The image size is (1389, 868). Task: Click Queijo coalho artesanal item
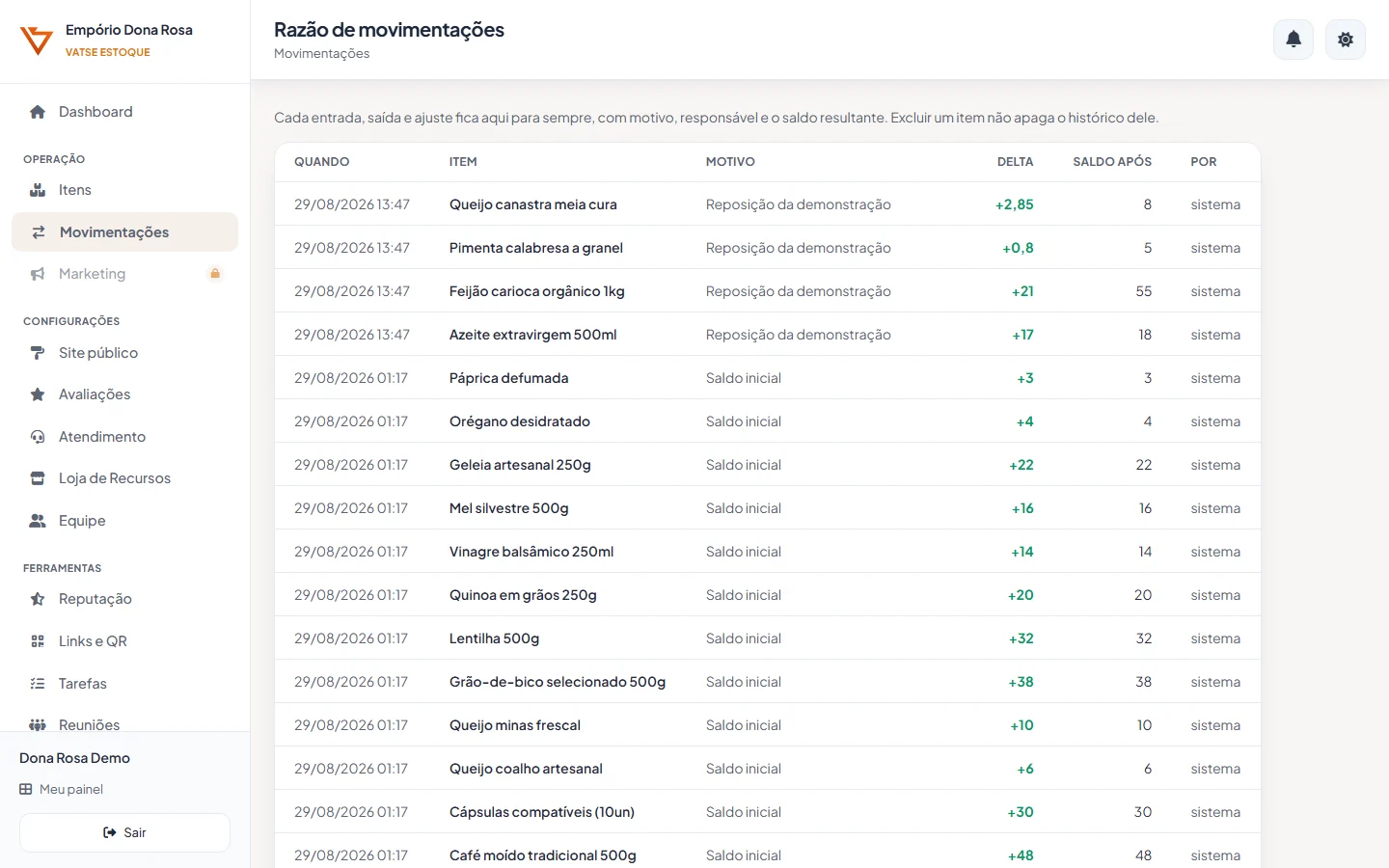pyautogui.click(x=526, y=769)
